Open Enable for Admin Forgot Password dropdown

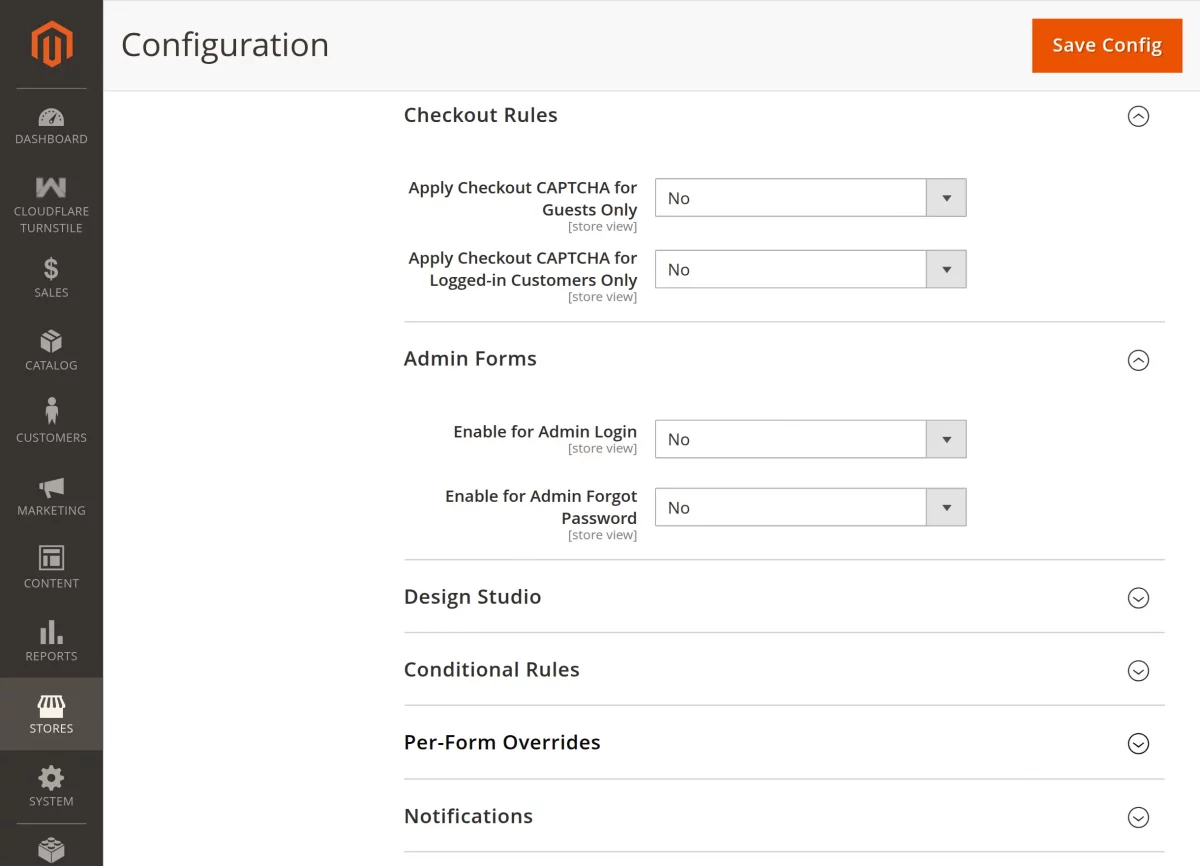click(x=810, y=507)
